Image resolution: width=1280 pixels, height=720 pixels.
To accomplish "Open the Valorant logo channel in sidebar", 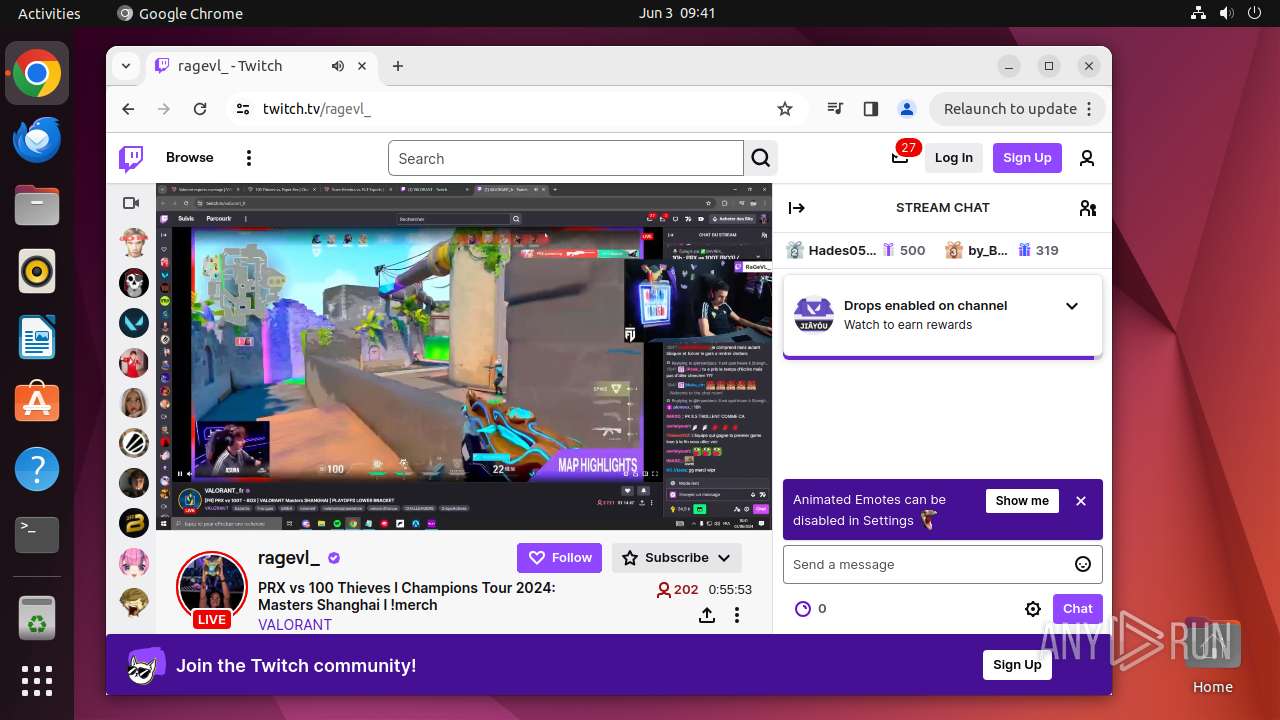I will 134,323.
